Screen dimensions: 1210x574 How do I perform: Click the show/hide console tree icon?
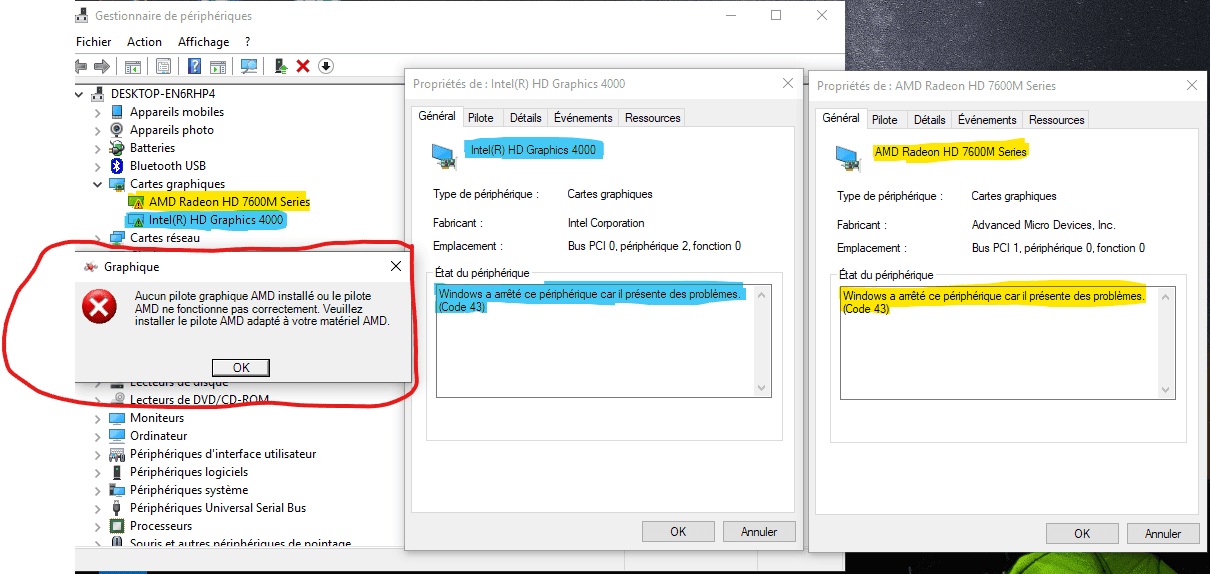coord(132,66)
